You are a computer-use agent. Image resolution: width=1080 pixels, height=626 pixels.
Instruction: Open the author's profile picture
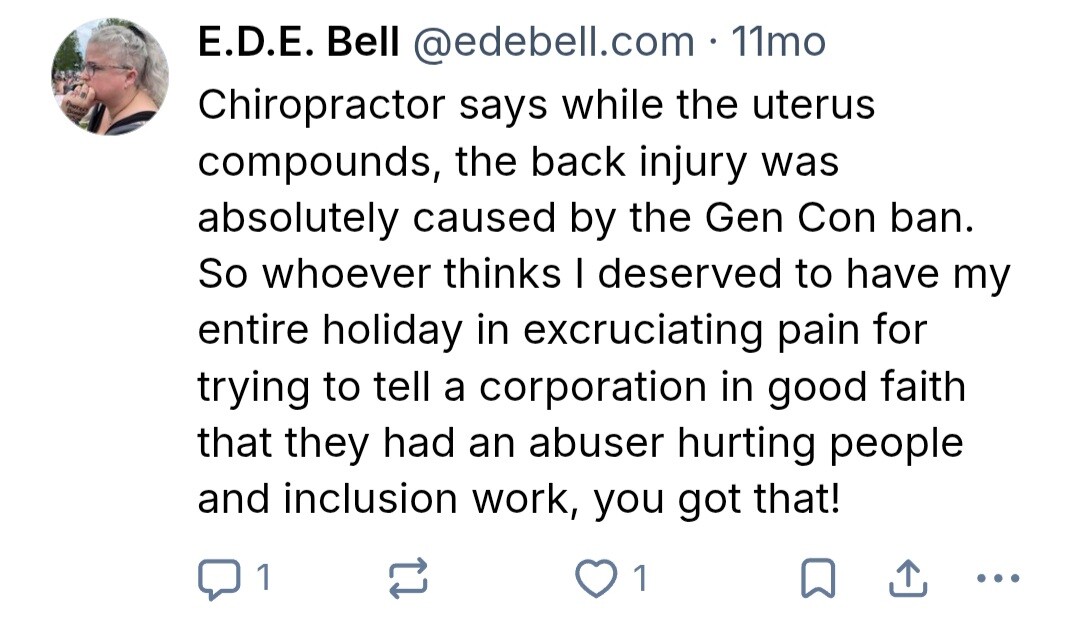click(x=110, y=77)
